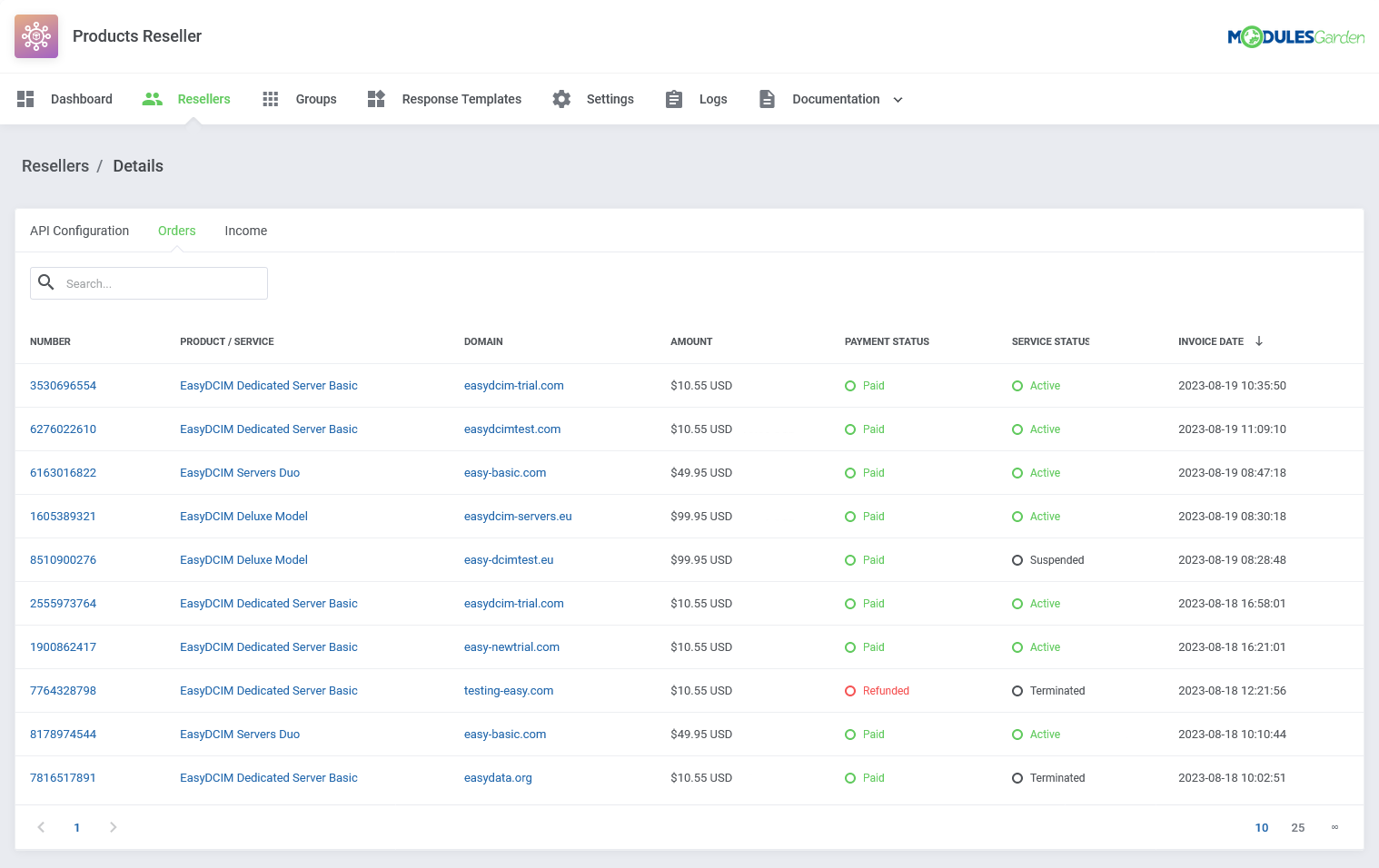Open domain easydcimtest.com link

coord(512,429)
